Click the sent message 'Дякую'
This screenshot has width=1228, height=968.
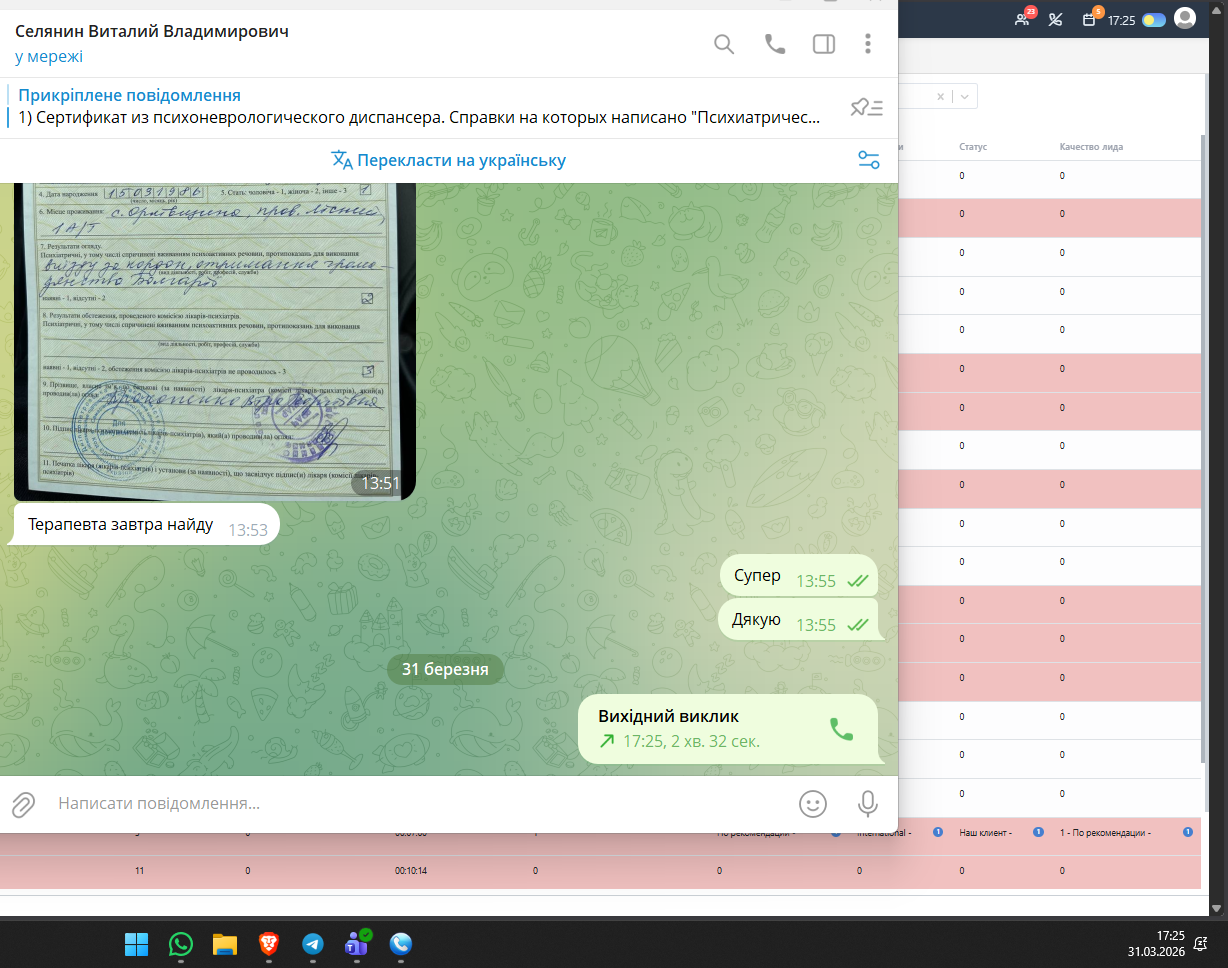[x=800, y=621]
